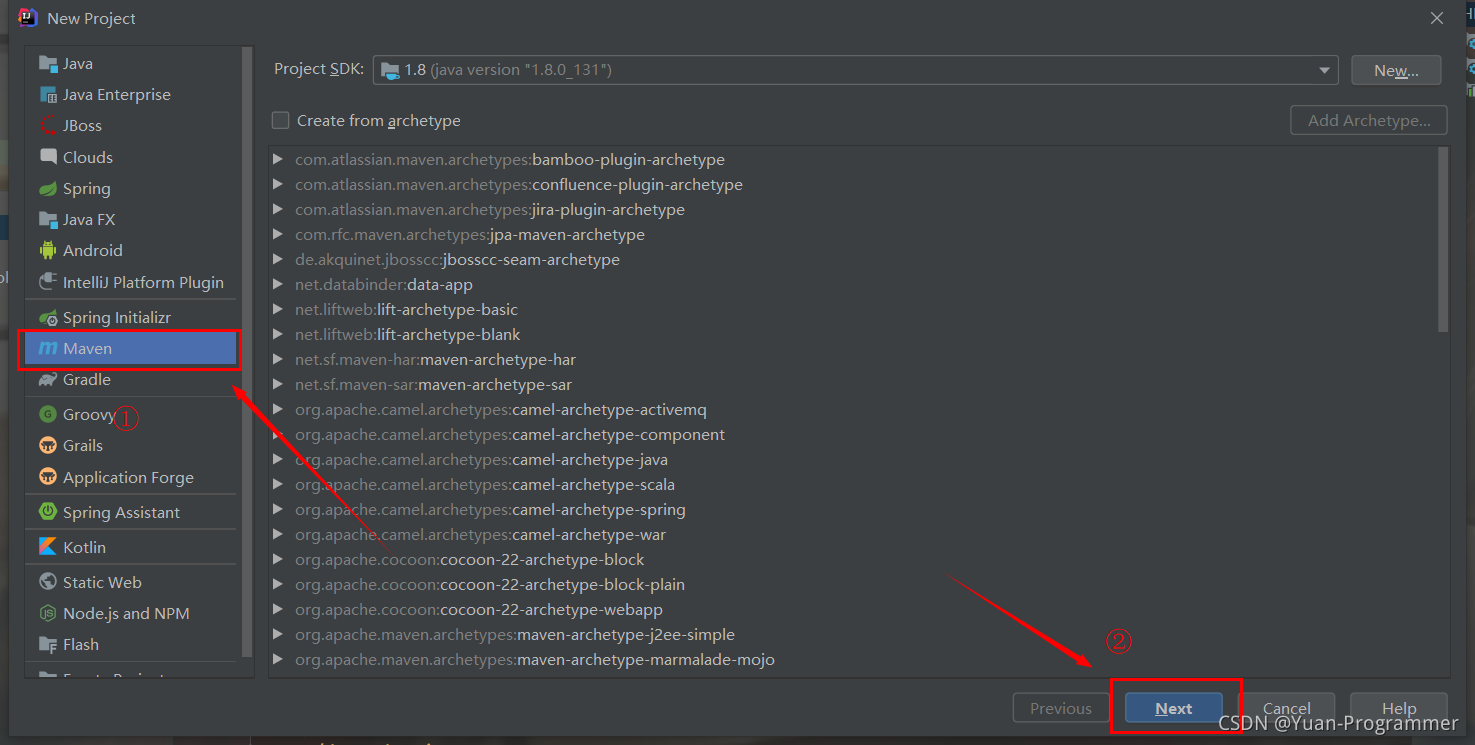Viewport: 1475px width, 745px height.
Task: Expand jpa-maven-archetype entry
Action: [x=278, y=235]
